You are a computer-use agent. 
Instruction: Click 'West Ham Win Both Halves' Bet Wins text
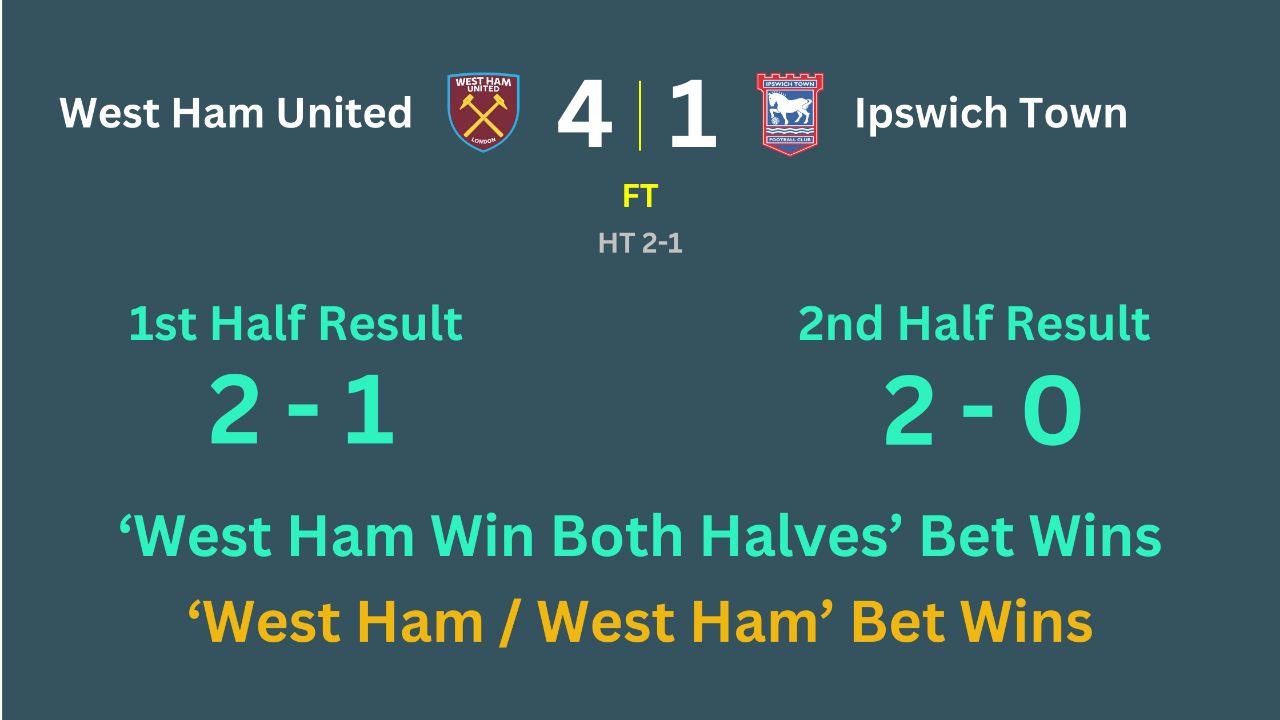(640, 536)
